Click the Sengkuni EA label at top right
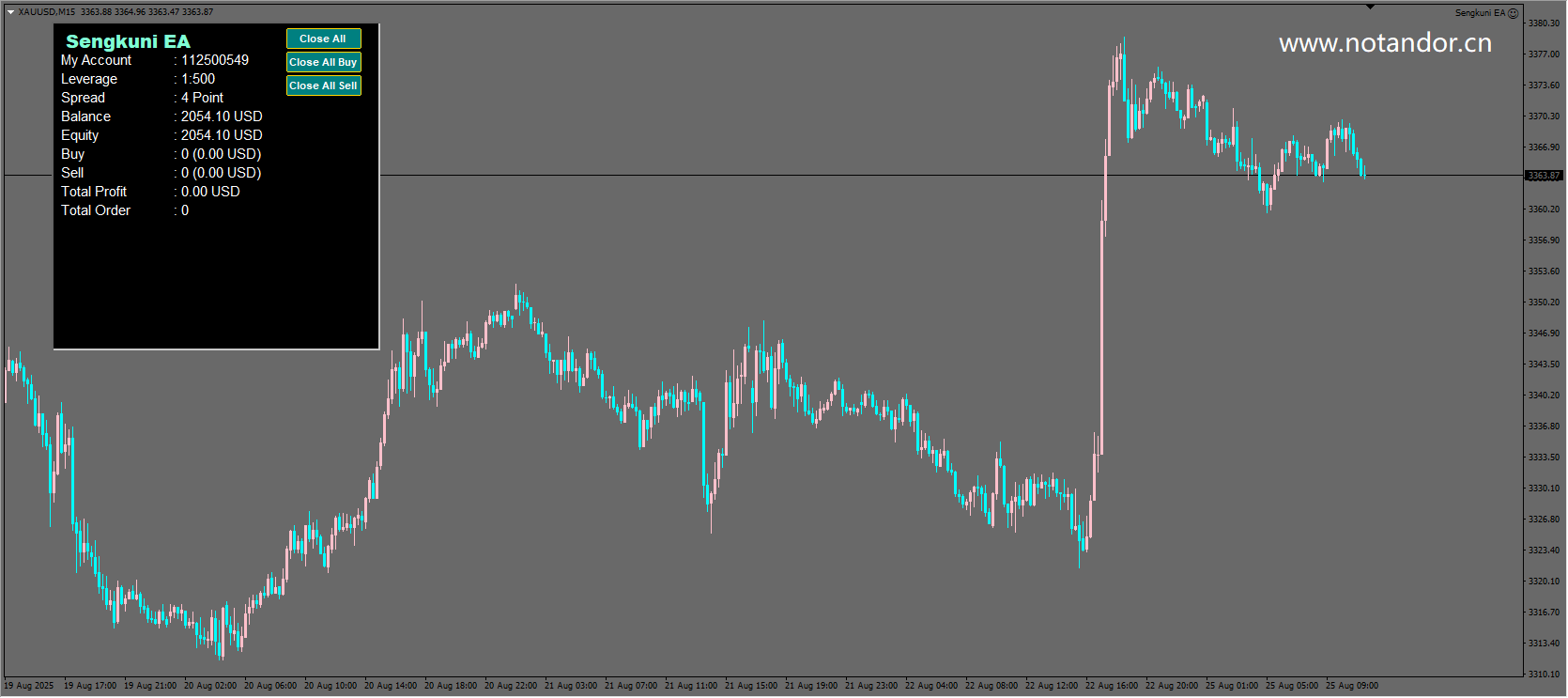The image size is (1568, 698). coord(1480,13)
